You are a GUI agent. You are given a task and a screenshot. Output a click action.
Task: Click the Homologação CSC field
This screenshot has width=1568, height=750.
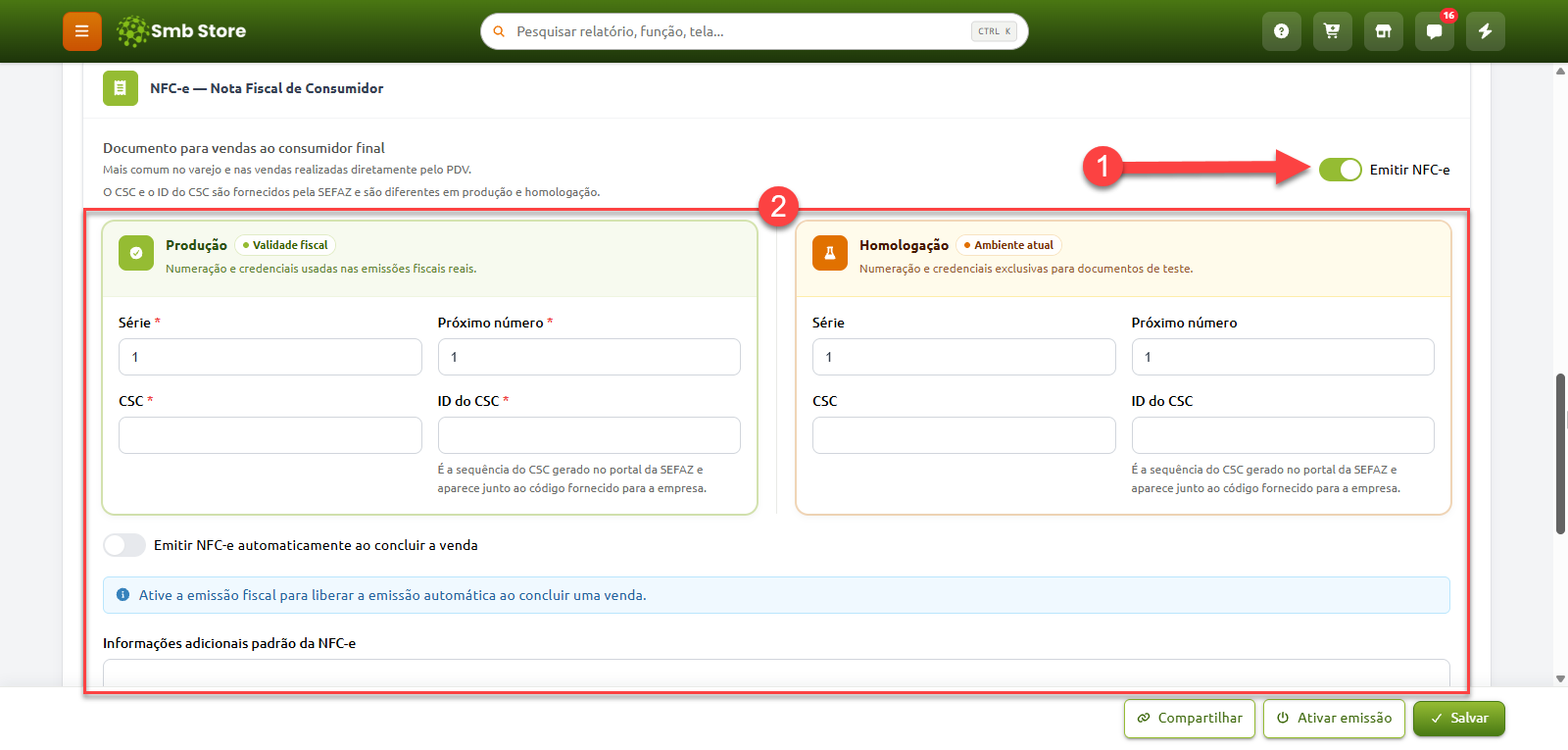964,435
